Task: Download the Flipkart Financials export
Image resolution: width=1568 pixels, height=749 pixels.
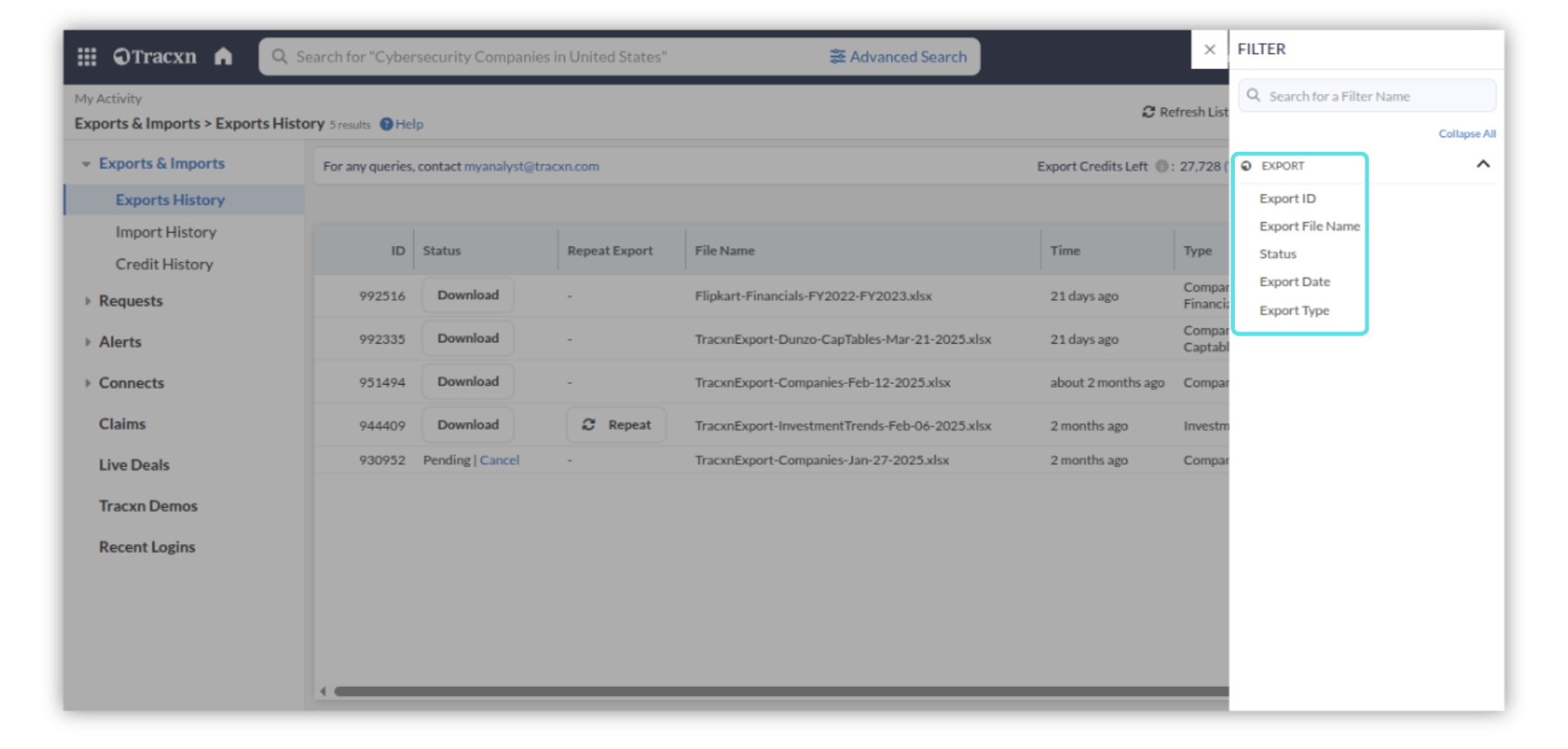Action: [x=468, y=296]
